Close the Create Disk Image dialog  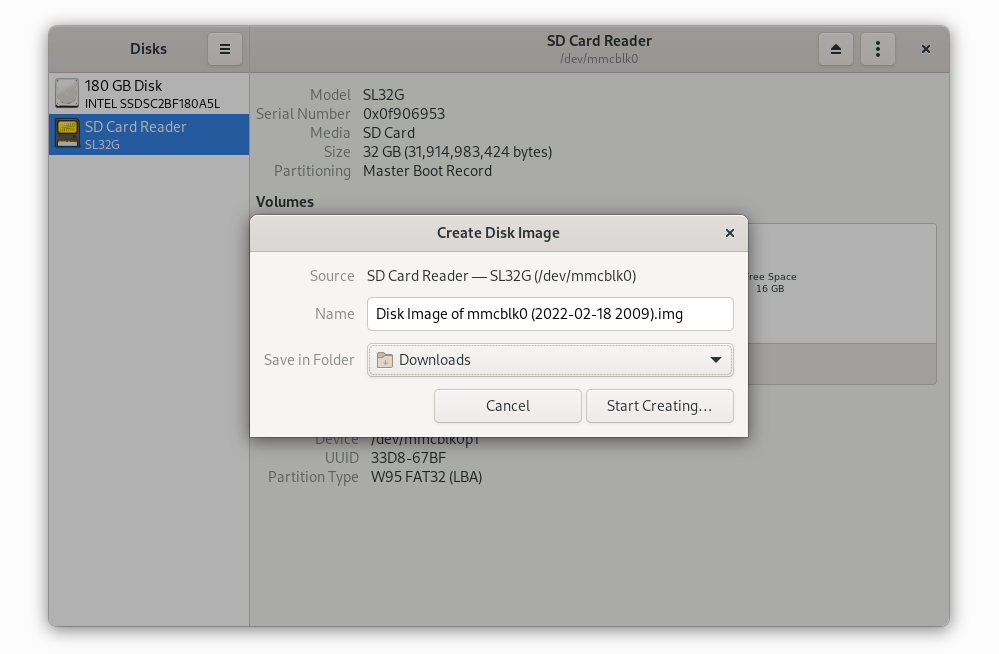tap(729, 232)
